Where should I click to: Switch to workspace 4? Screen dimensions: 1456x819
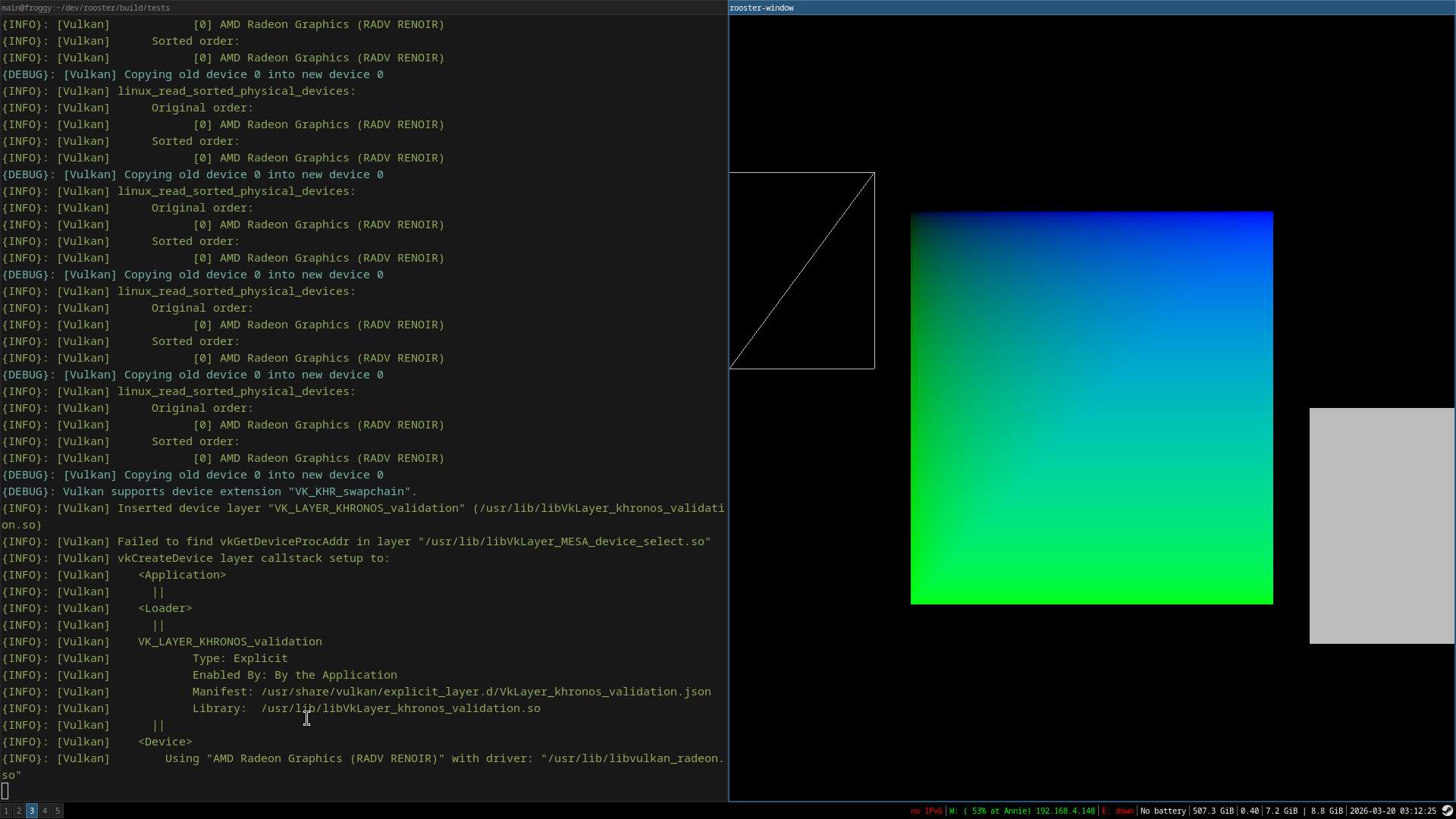click(x=45, y=811)
